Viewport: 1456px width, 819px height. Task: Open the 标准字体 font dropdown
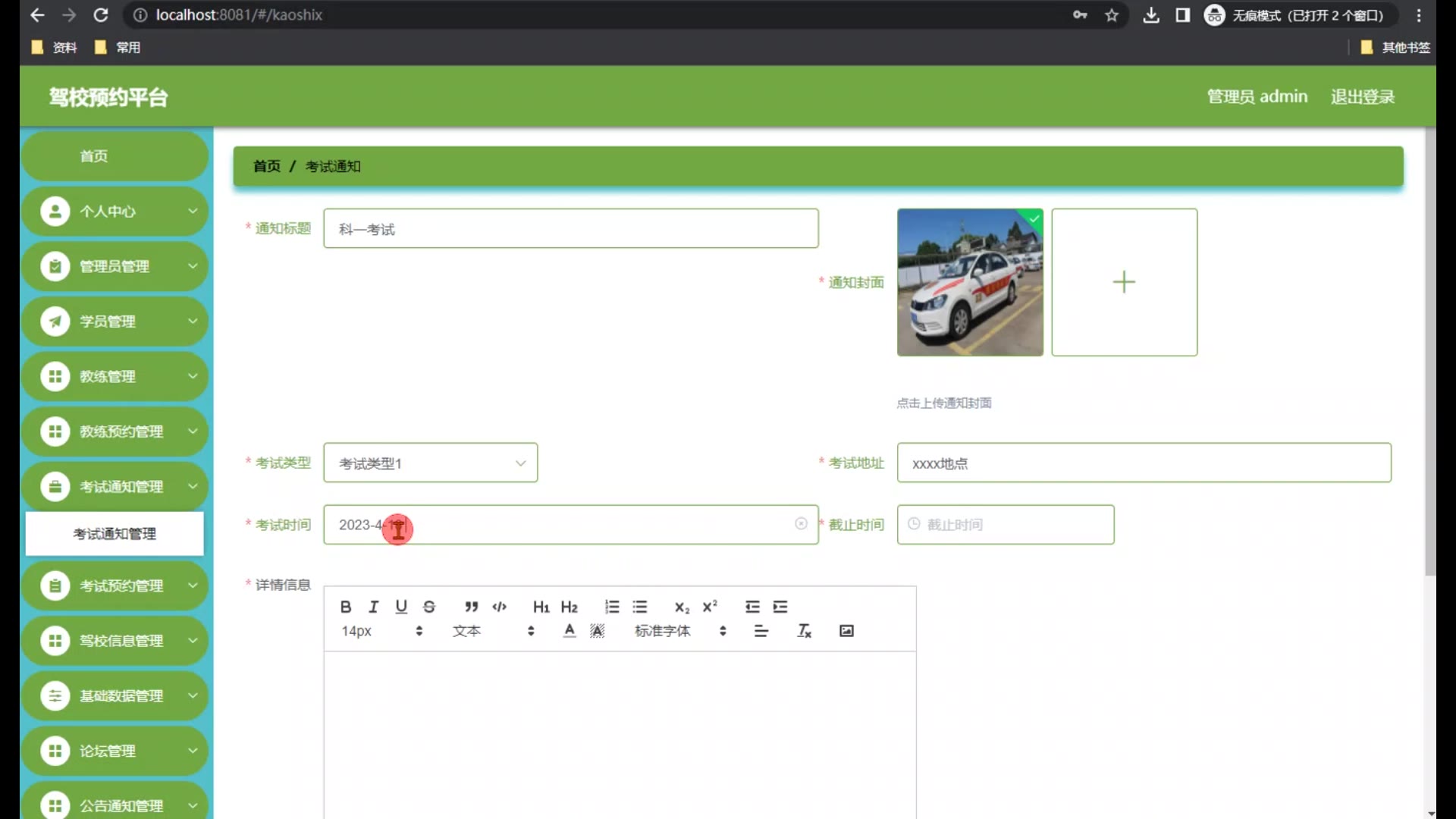point(679,631)
